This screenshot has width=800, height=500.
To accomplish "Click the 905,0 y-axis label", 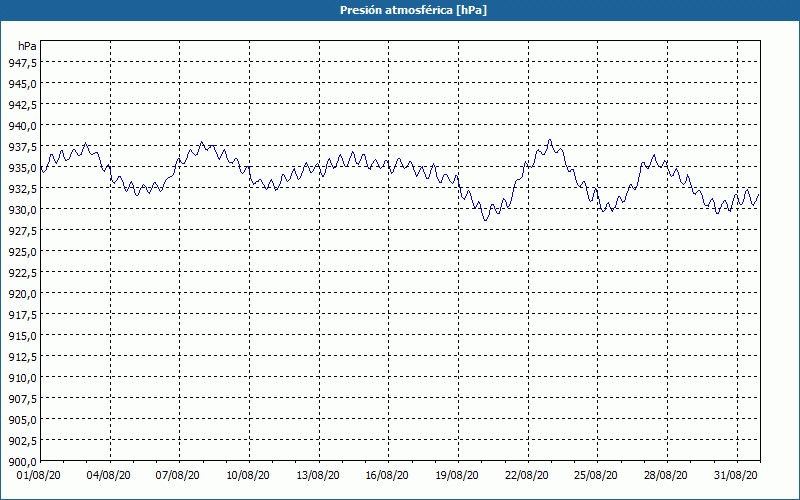I will [22, 419].
